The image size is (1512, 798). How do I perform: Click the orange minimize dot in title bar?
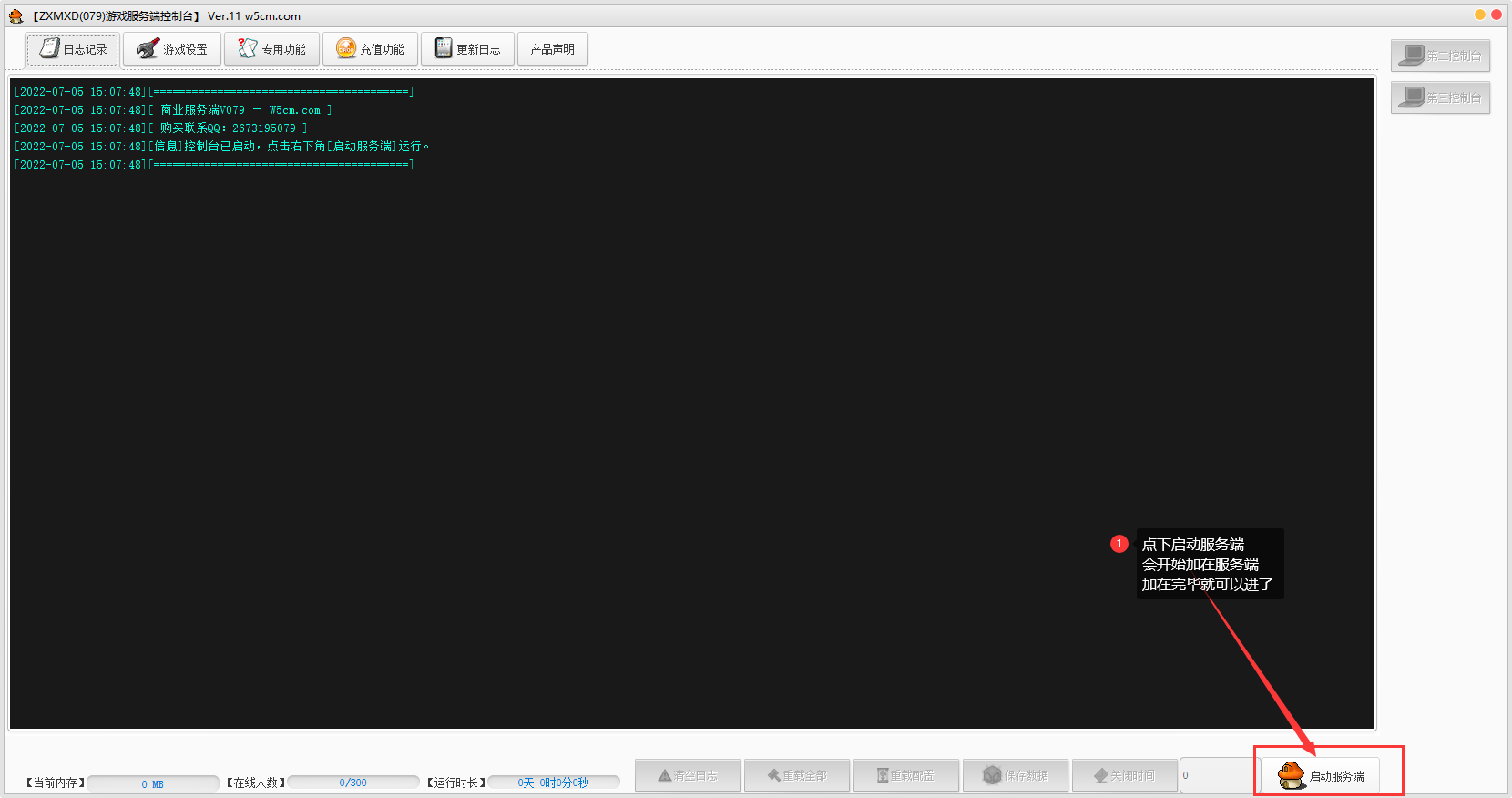[1480, 15]
